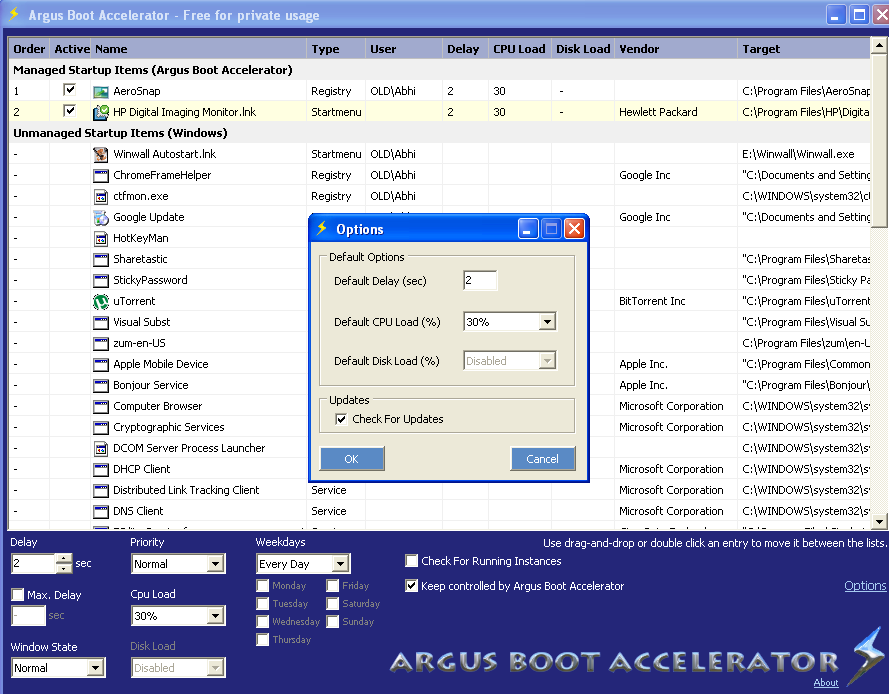Expand the Priority dropdown
Screen dimensions: 889x694
[x=215, y=564]
